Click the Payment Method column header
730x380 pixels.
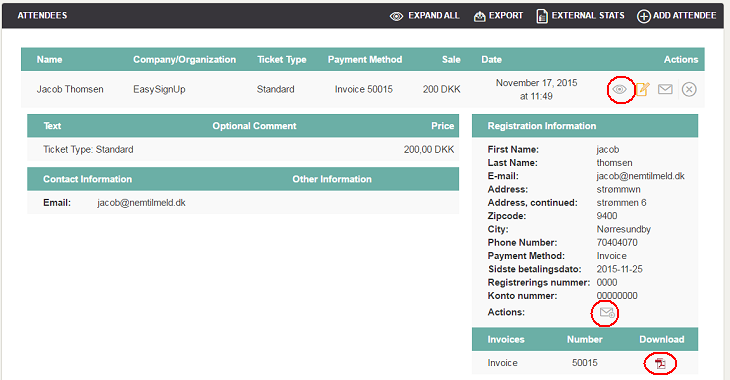coord(365,60)
